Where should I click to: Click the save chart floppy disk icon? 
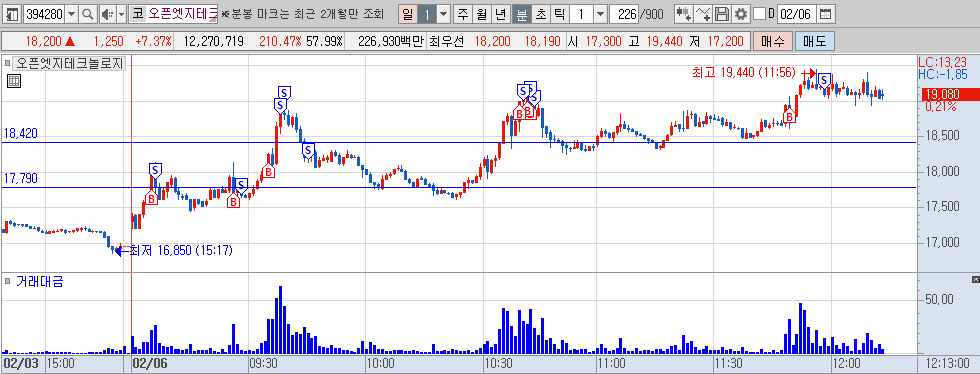[x=722, y=14]
